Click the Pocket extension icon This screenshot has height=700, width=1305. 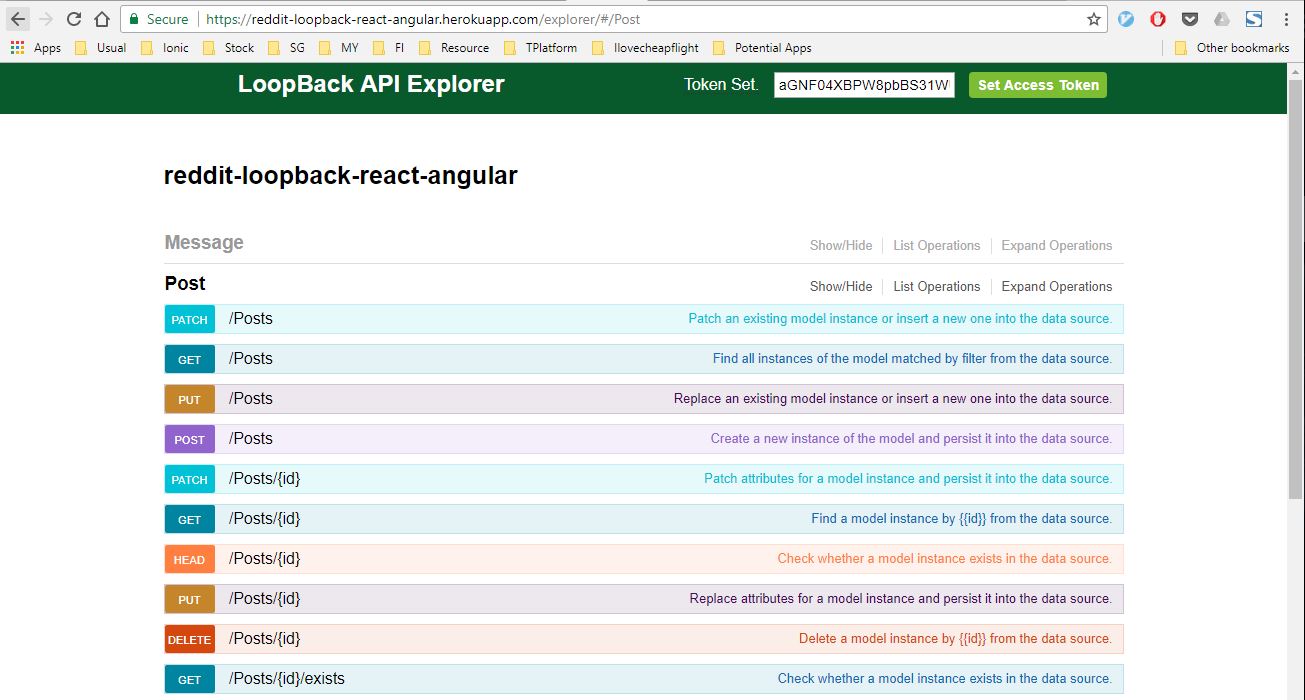point(1190,19)
